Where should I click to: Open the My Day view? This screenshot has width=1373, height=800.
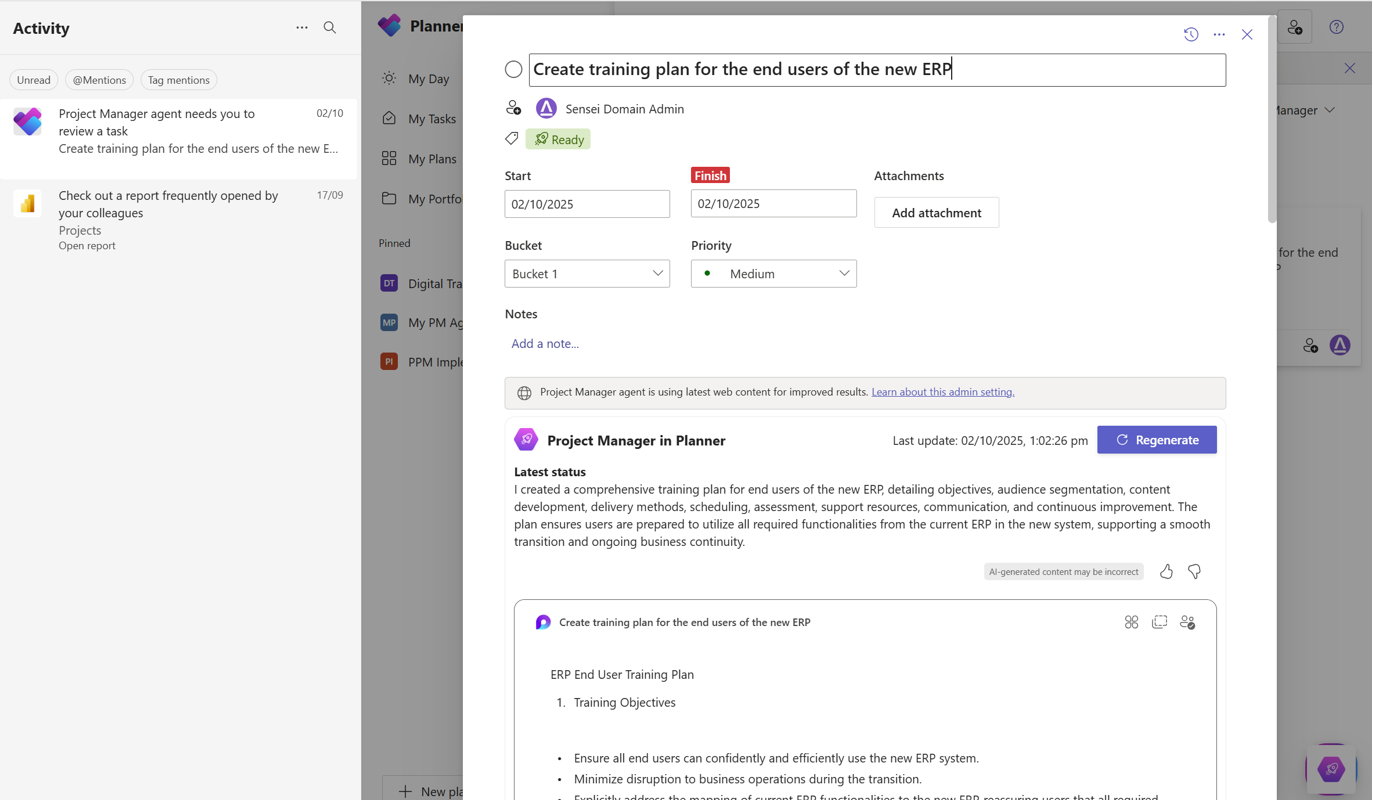pyautogui.click(x=428, y=78)
